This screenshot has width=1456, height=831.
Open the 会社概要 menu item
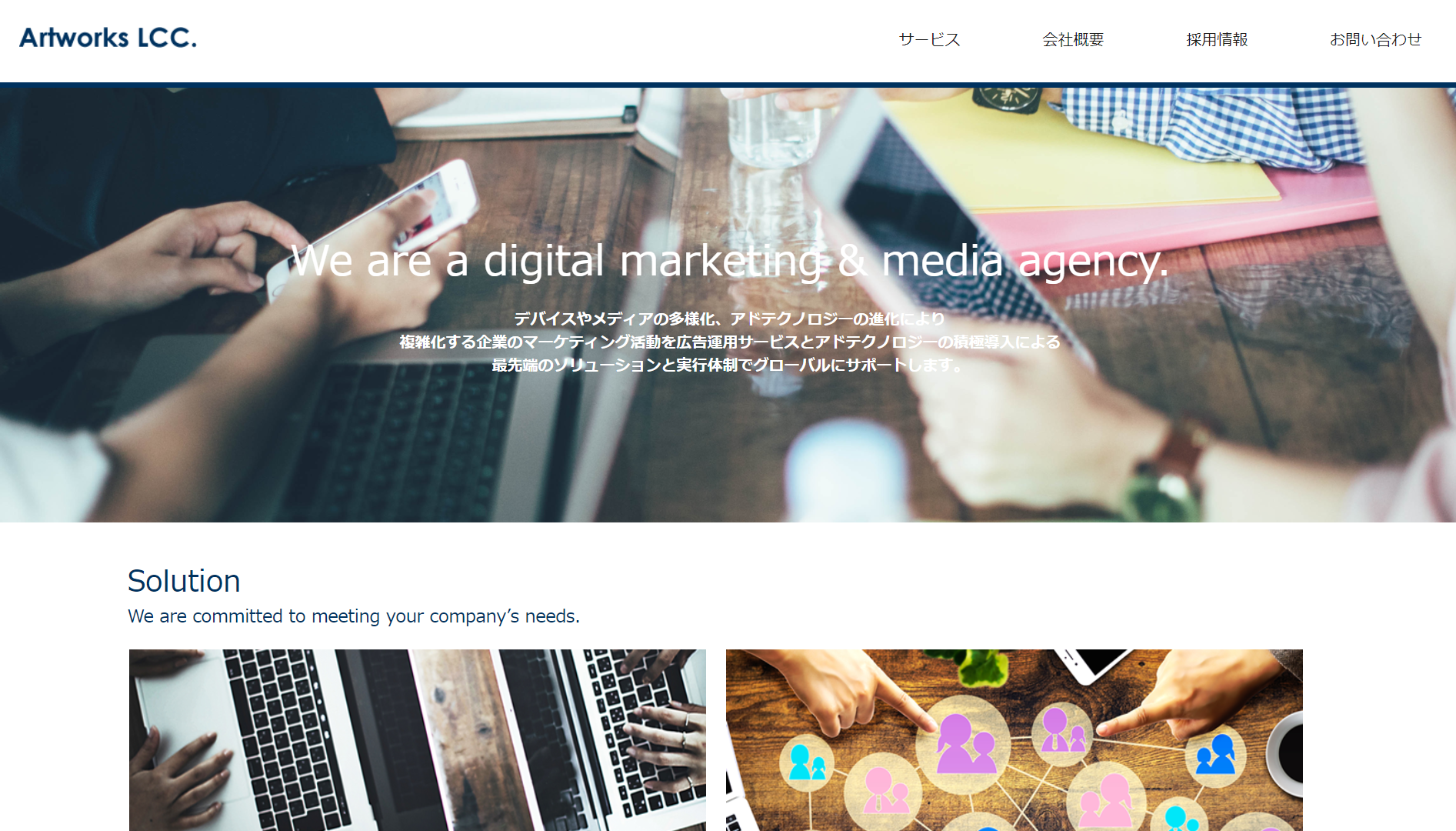pos(1073,39)
